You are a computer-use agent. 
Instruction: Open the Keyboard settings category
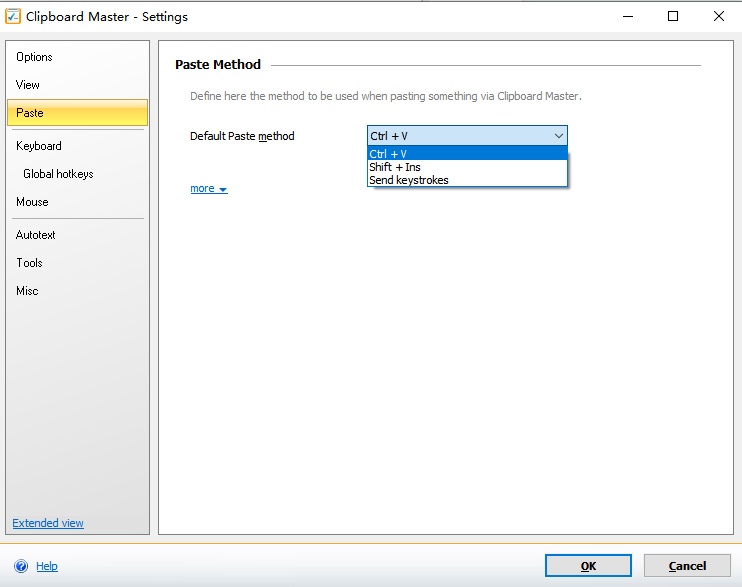click(x=39, y=146)
